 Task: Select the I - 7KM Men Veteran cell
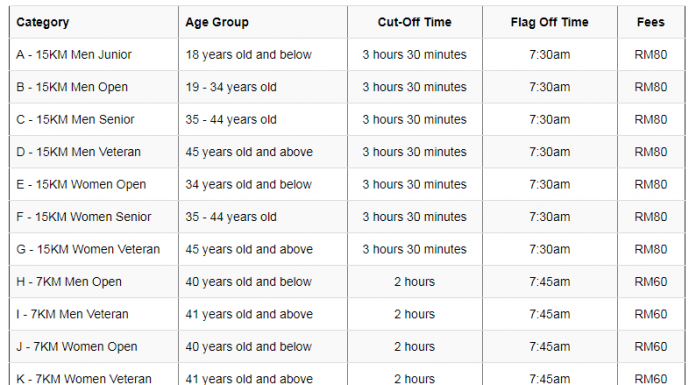(x=94, y=314)
